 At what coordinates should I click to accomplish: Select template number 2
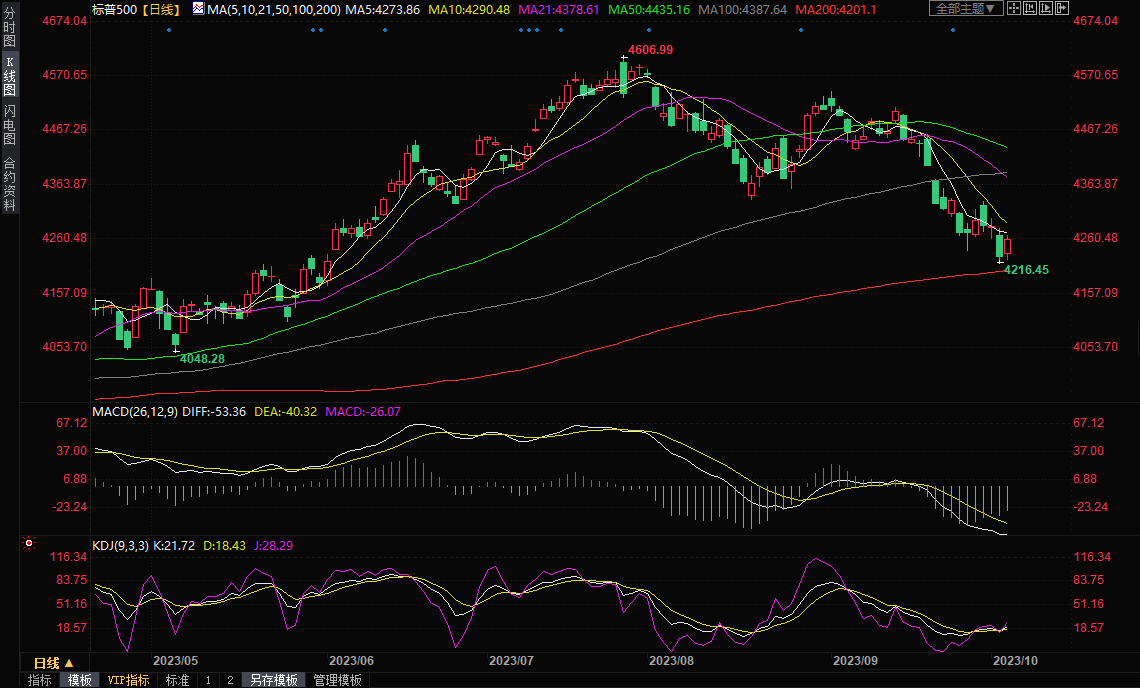point(230,680)
